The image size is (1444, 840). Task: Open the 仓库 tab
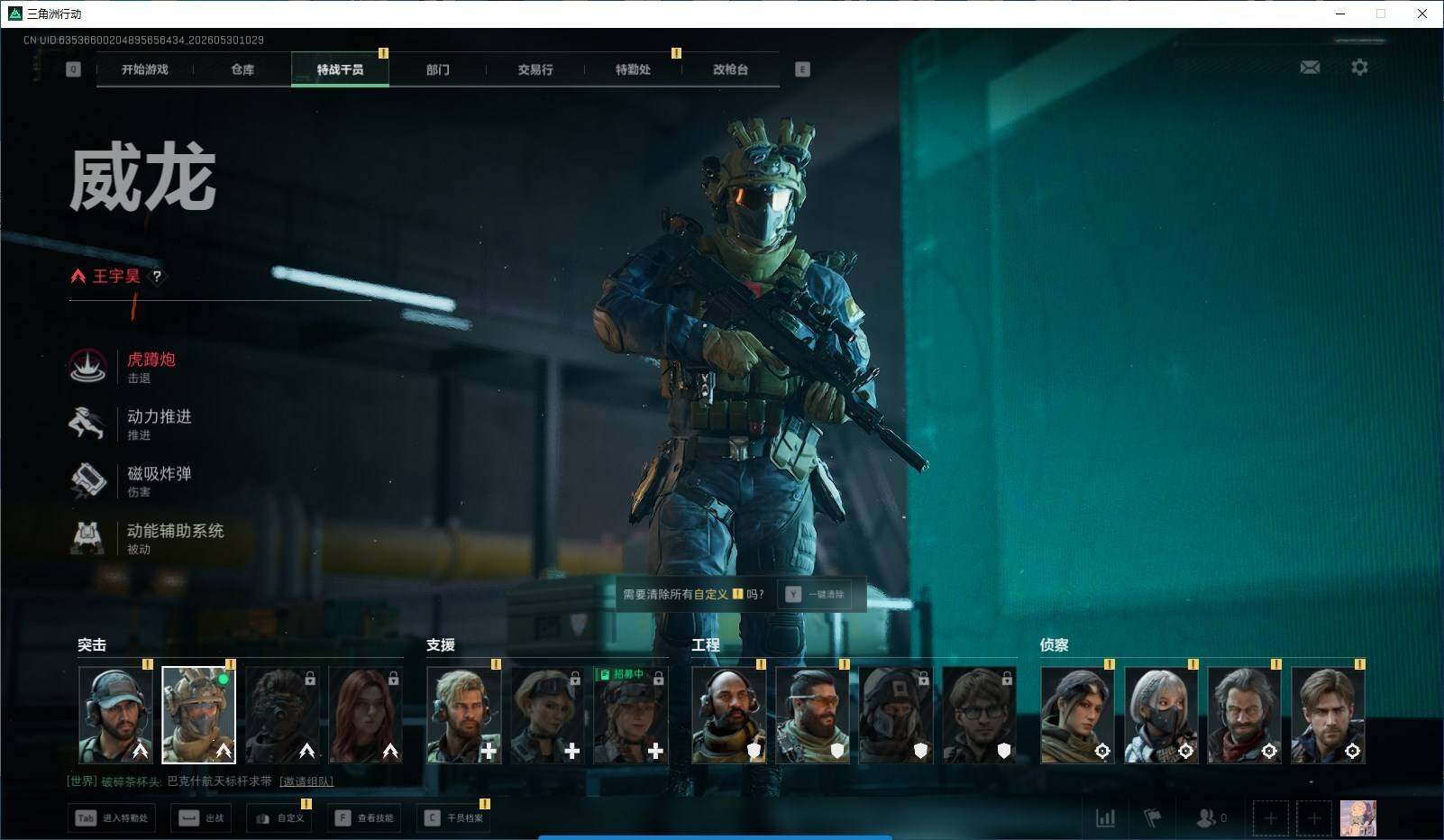pyautogui.click(x=242, y=69)
